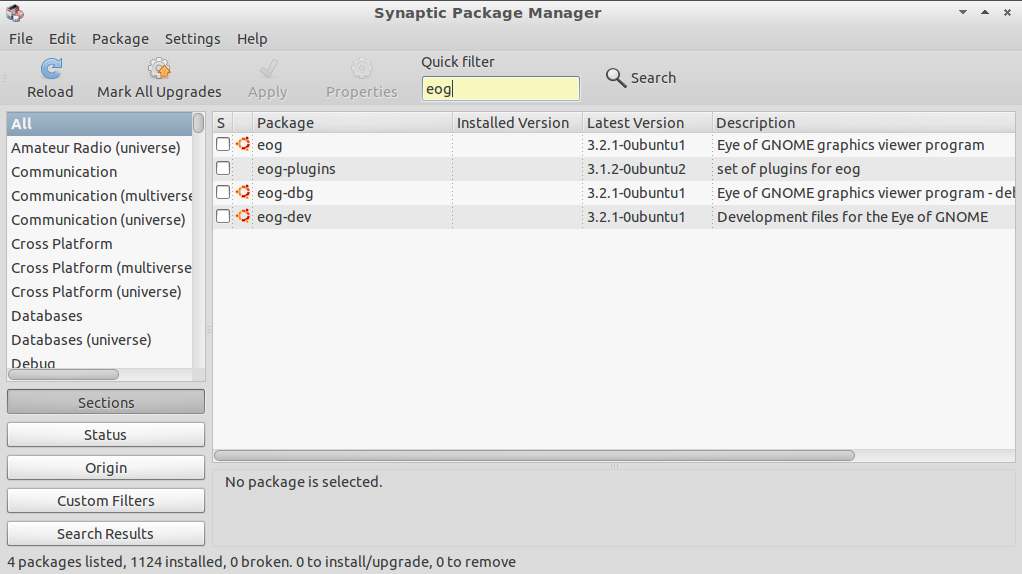
Task: Click the Ubuntu logo beside eog
Action: click(x=243, y=144)
